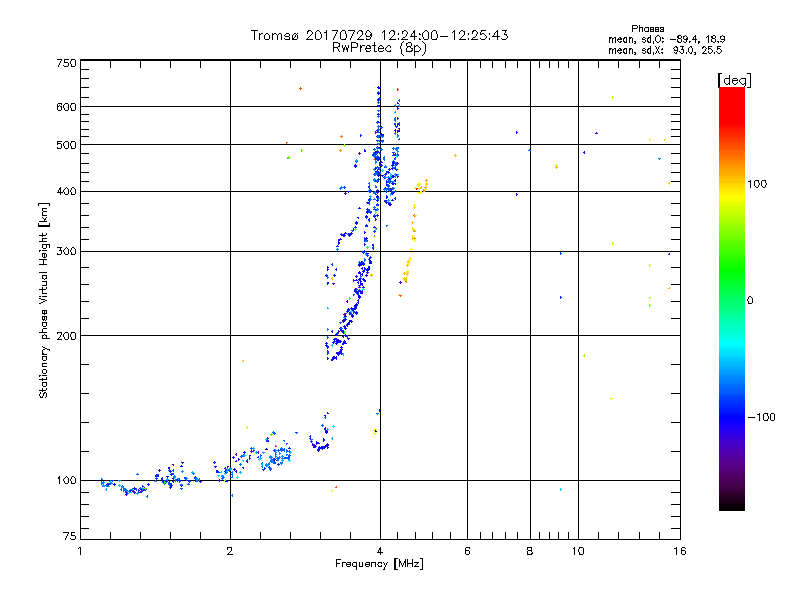Click the 'Frequency [MHz]' axis label
The image size is (800, 600).
point(379,564)
